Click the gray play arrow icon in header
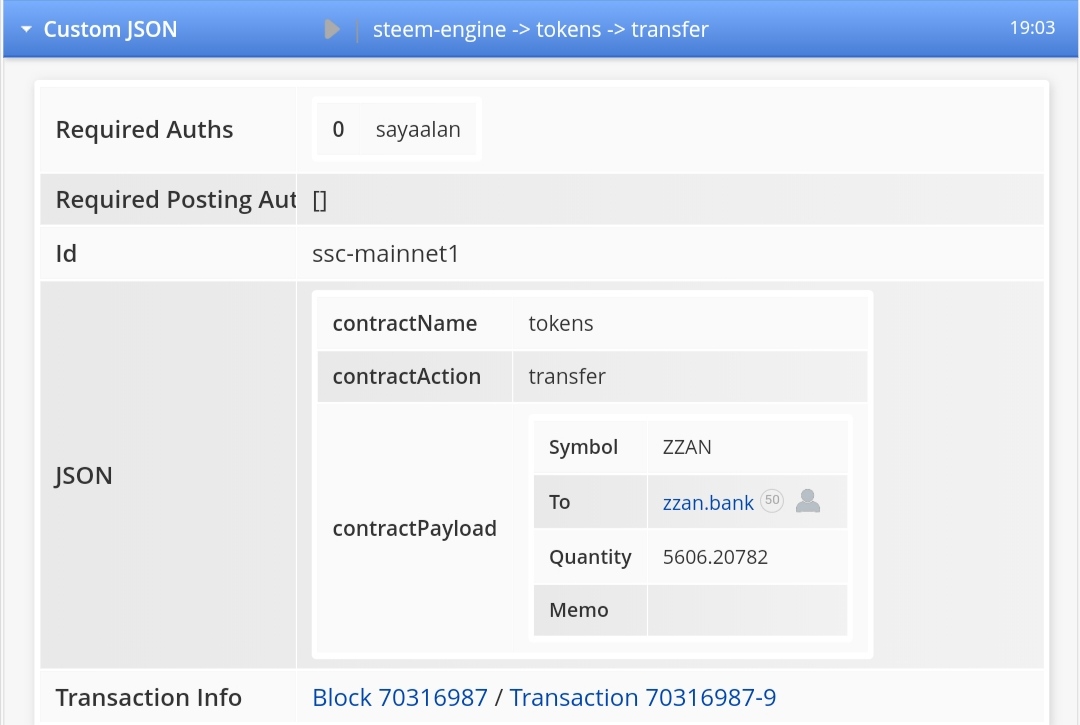Screen dimensions: 1080x725 pos(333,30)
